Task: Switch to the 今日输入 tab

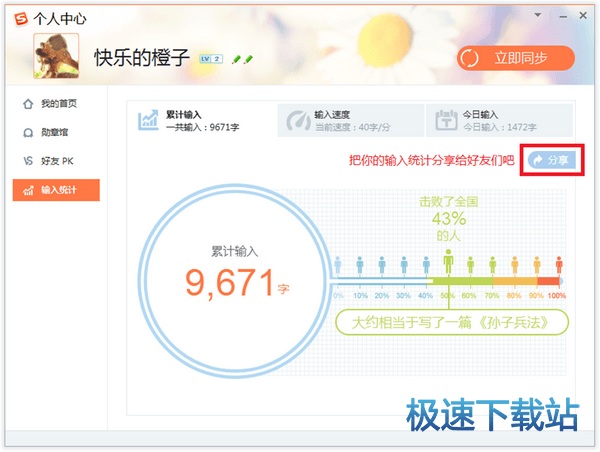Action: tap(499, 120)
